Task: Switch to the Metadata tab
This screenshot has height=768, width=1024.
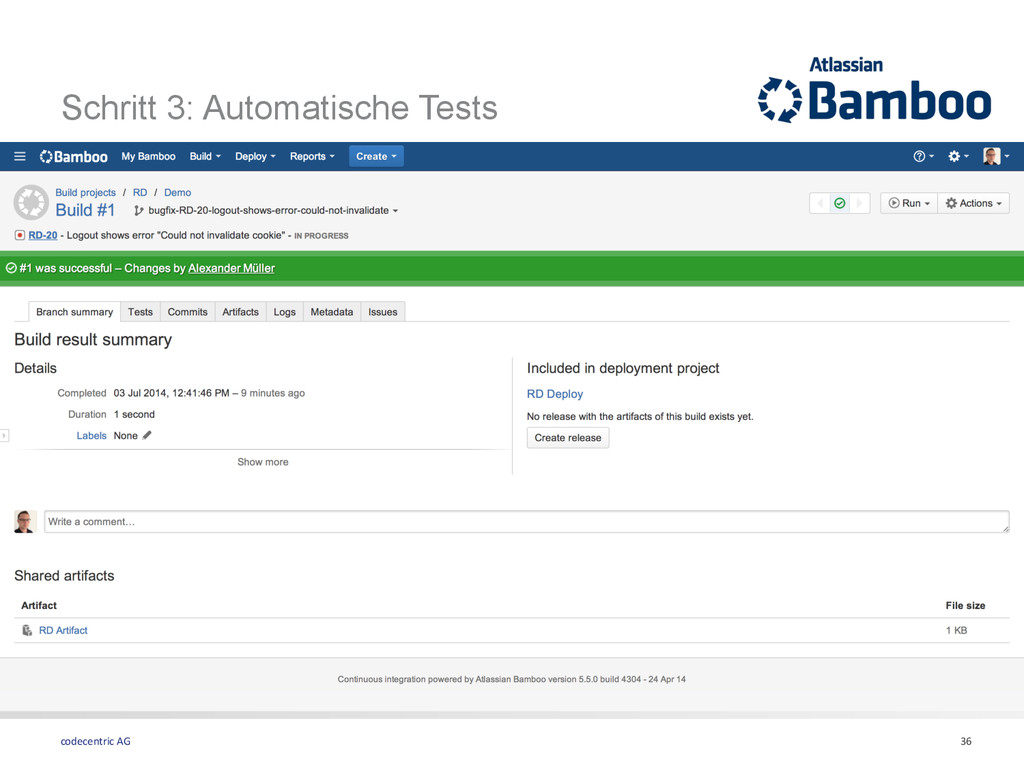Action: [x=332, y=312]
